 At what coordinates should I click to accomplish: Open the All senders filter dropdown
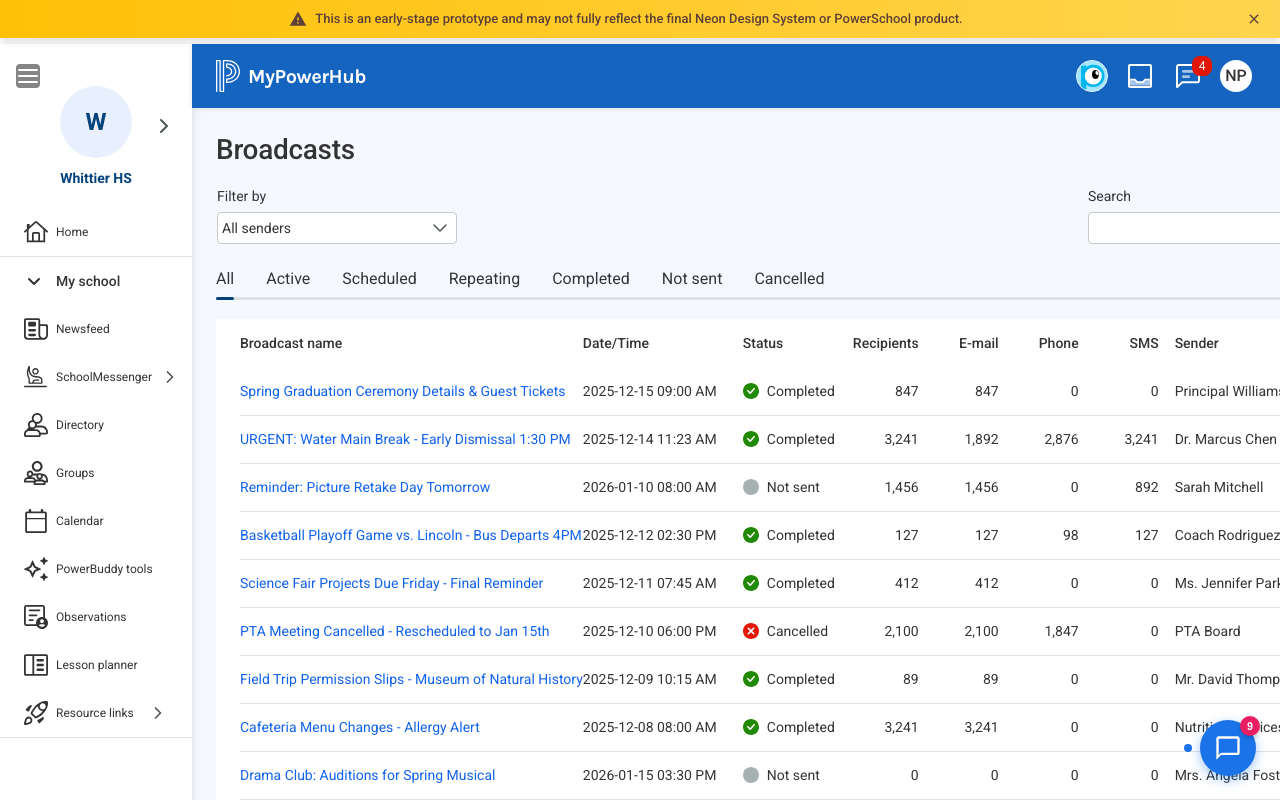pos(336,228)
